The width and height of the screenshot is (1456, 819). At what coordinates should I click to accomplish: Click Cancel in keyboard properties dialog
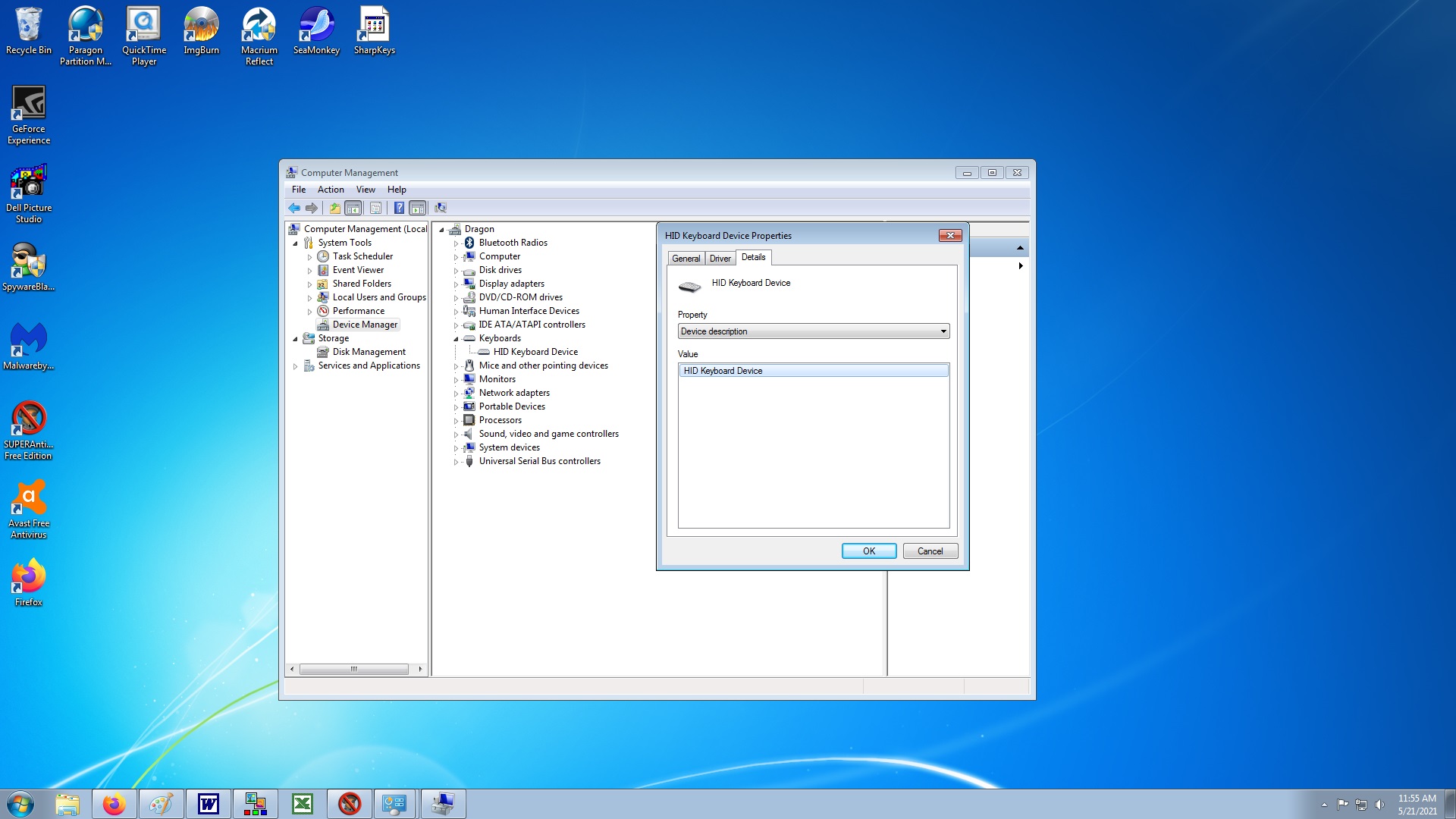pos(930,551)
